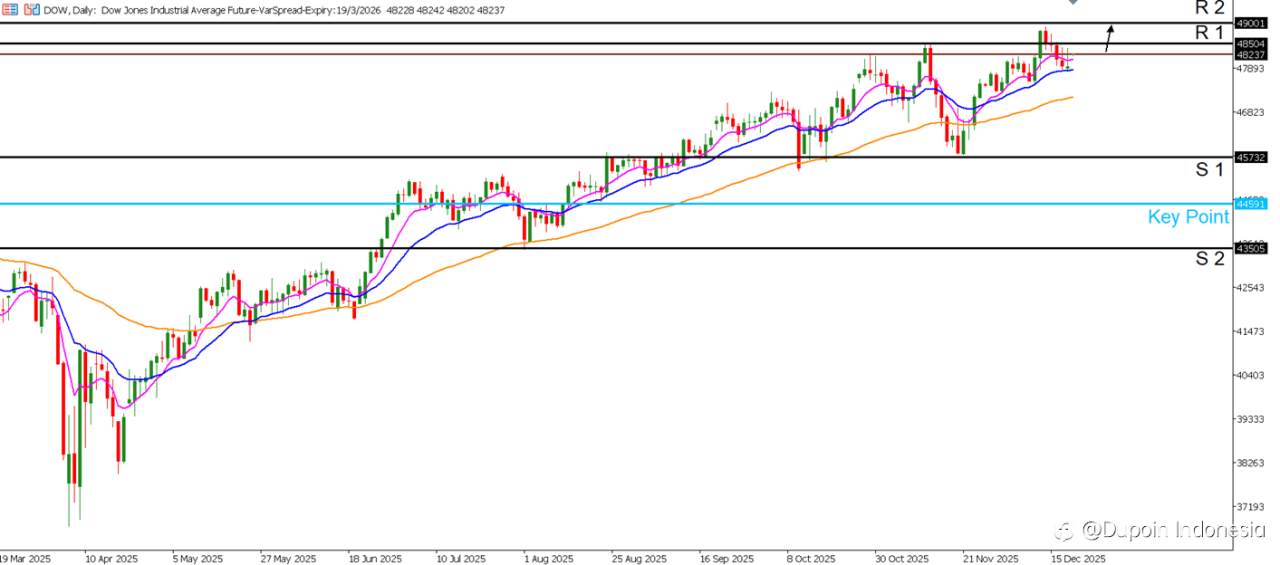Click the 46823 price axis value
The height and width of the screenshot is (565, 1280).
(x=1252, y=113)
